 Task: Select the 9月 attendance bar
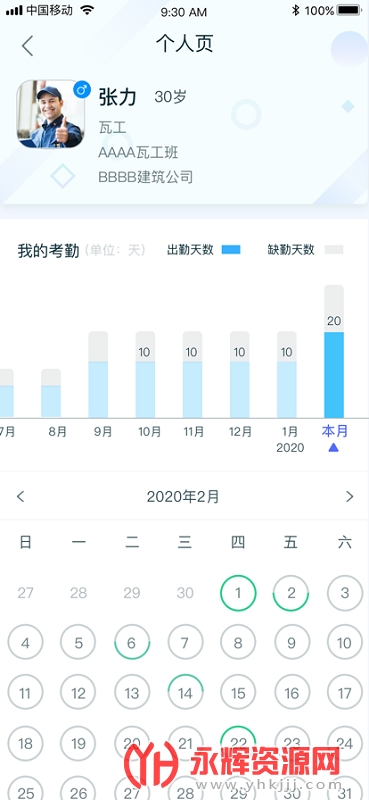(98, 374)
